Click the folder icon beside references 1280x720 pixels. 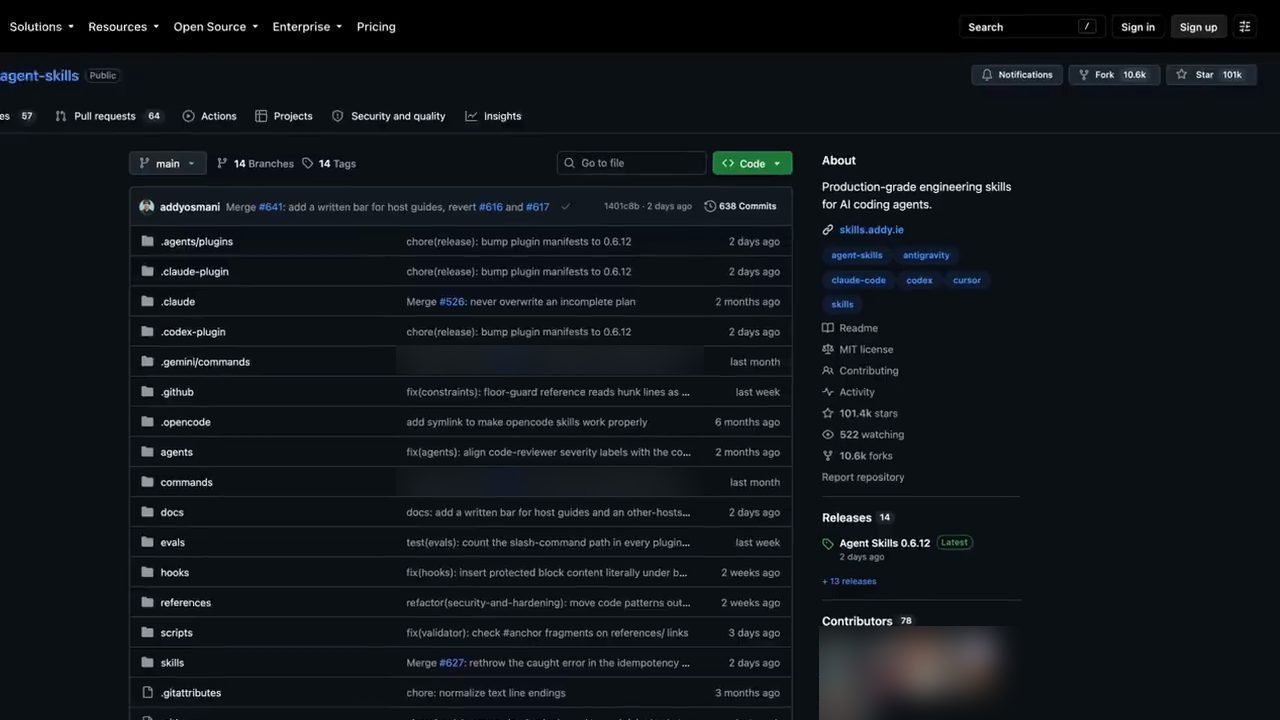tap(147, 602)
